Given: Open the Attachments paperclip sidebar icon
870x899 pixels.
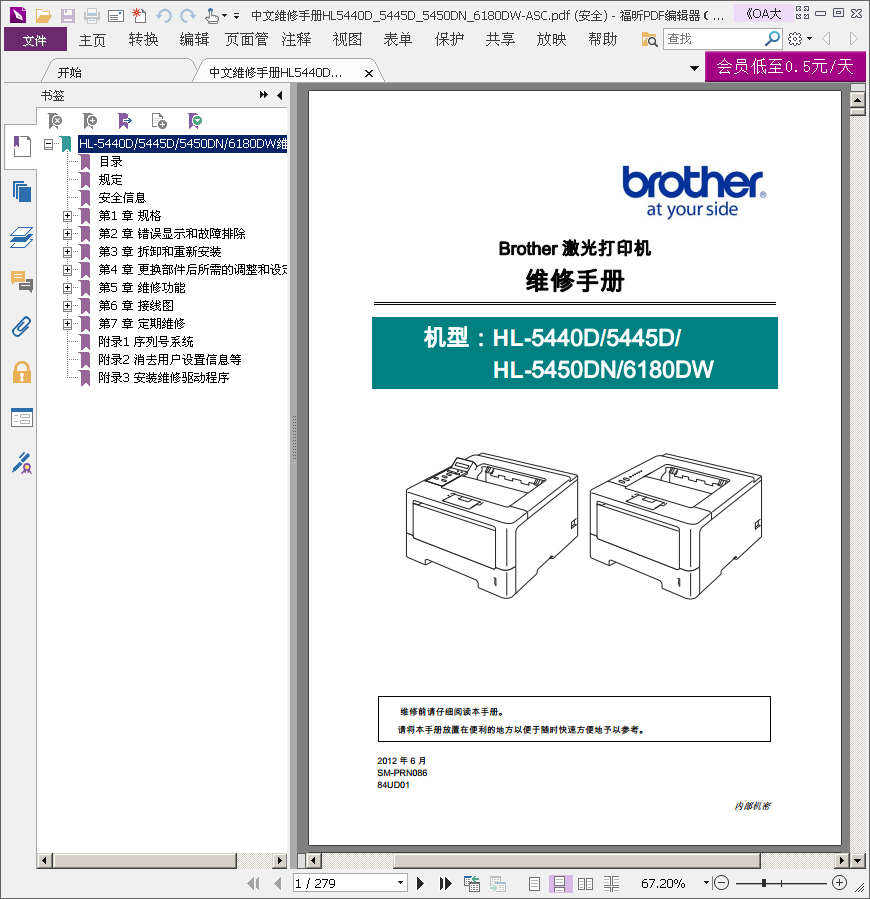Looking at the screenshot, I should coord(22,327).
